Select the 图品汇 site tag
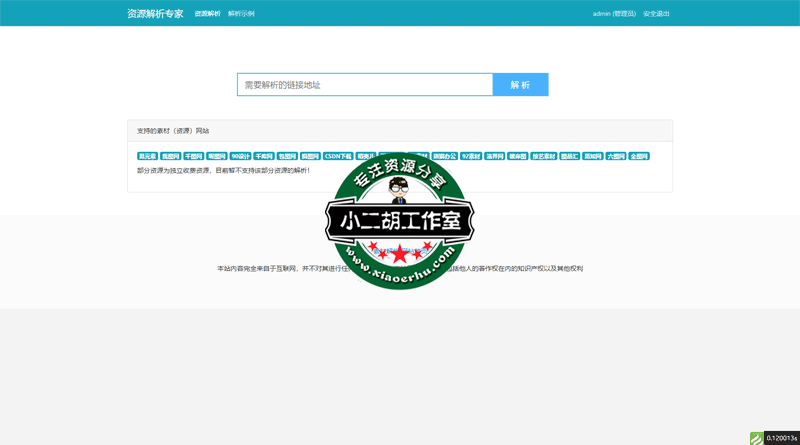Viewport: 800px width, 445px height. point(569,157)
